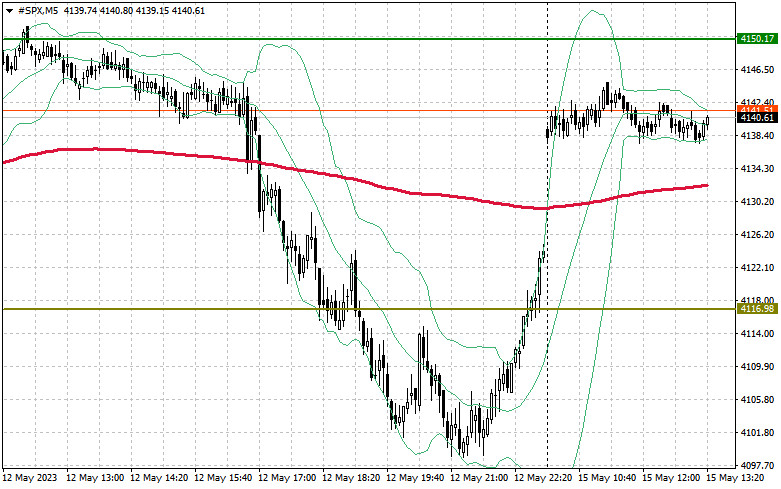Click the green horizontal resistance line
This screenshot has width=781, height=489.
click(300, 39)
